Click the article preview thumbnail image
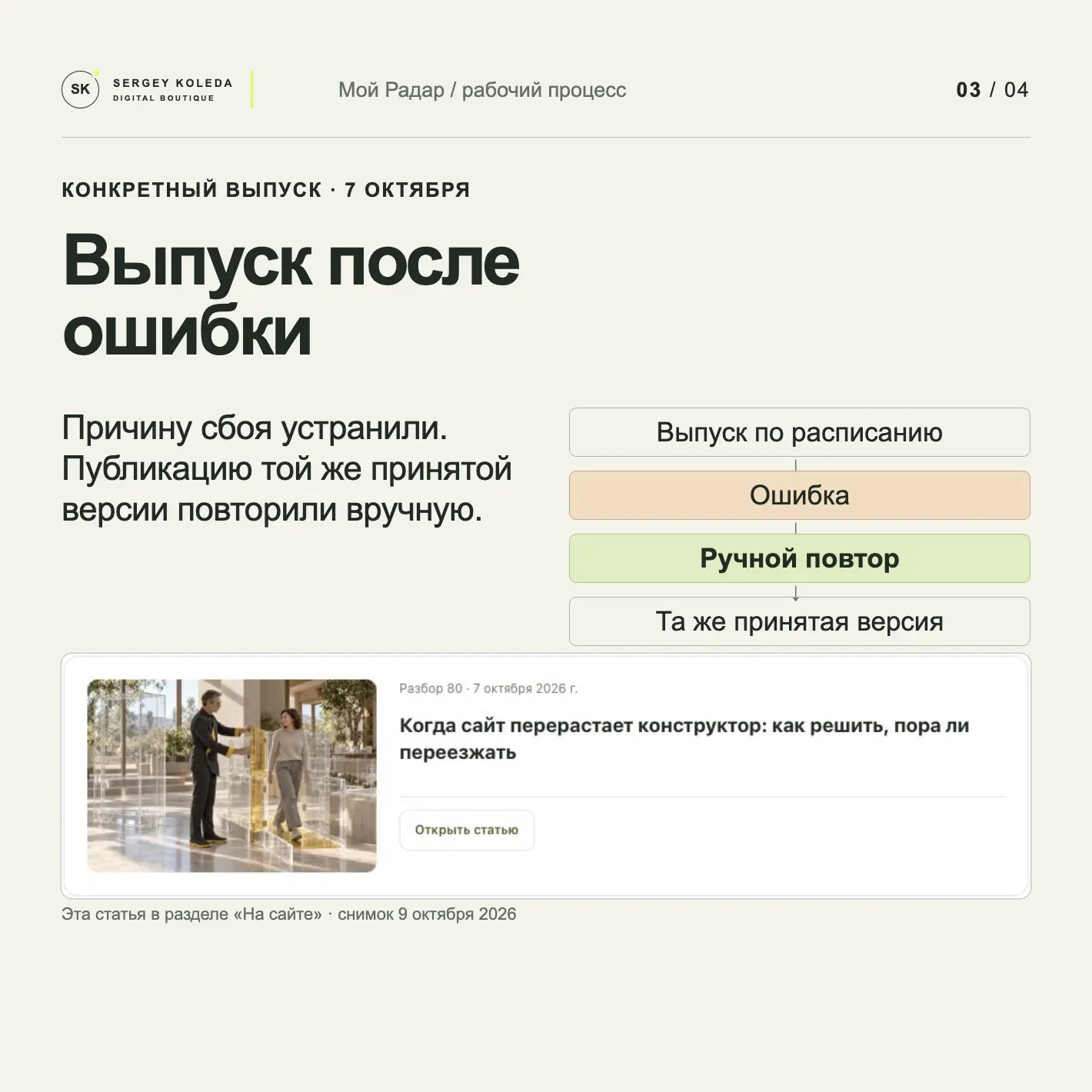The height and width of the screenshot is (1092, 1092). point(231,775)
